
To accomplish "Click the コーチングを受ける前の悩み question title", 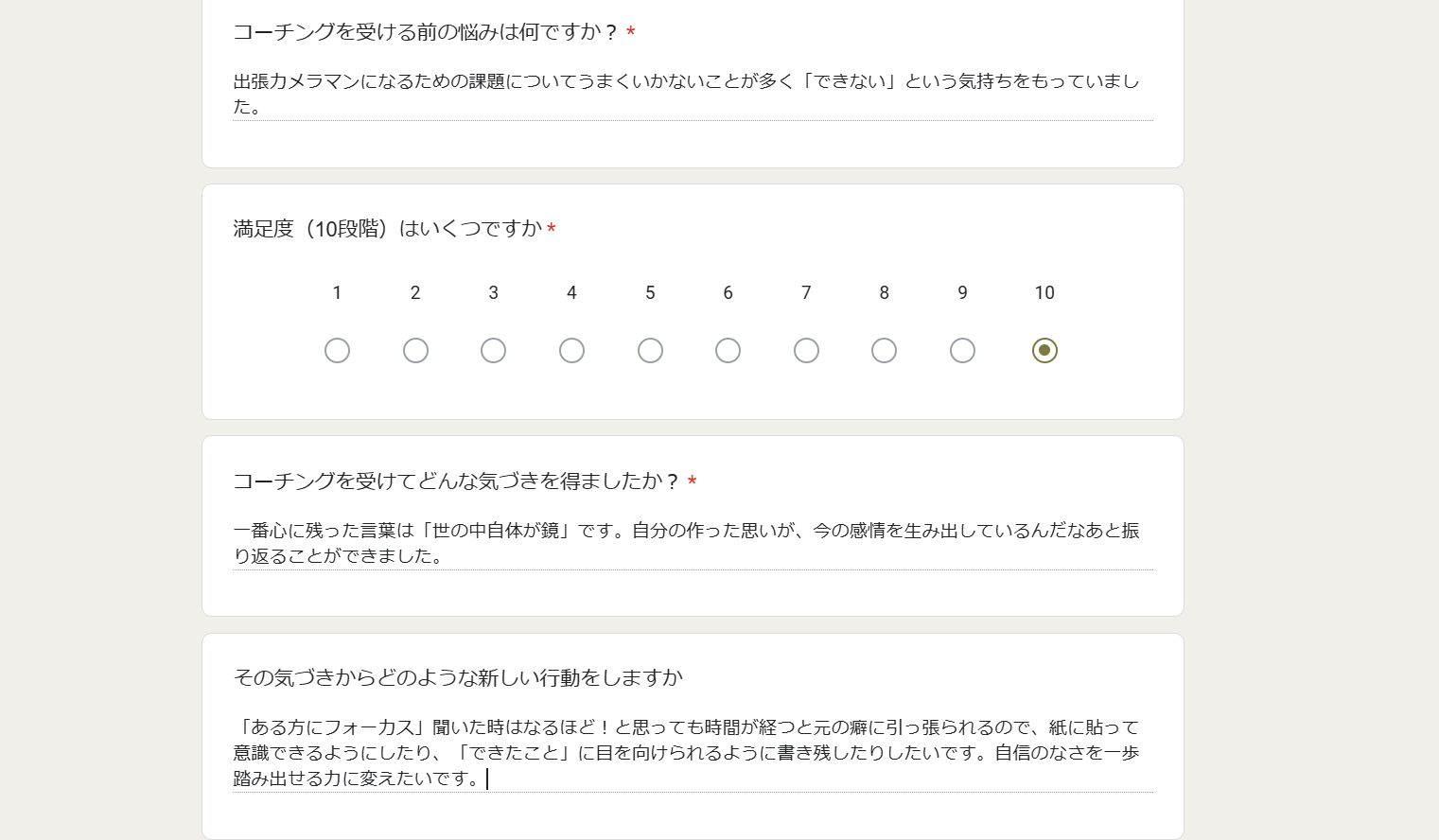I will (x=425, y=32).
